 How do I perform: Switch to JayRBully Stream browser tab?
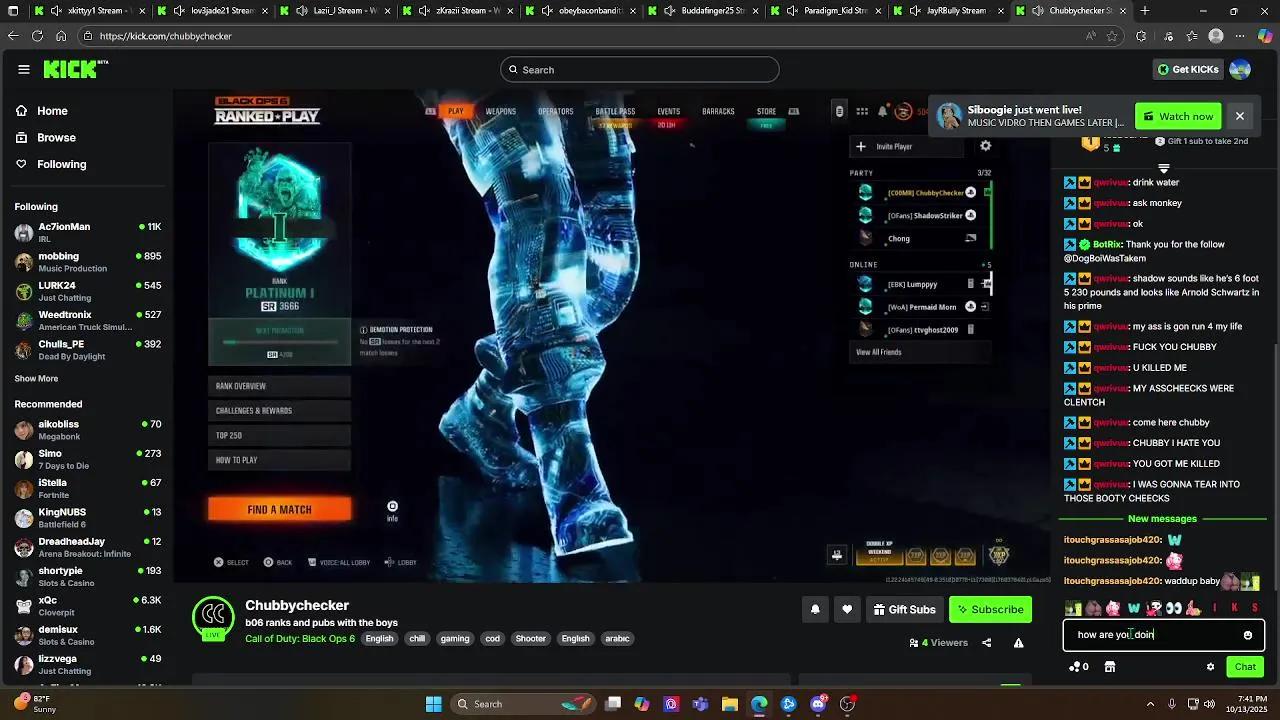(x=948, y=11)
